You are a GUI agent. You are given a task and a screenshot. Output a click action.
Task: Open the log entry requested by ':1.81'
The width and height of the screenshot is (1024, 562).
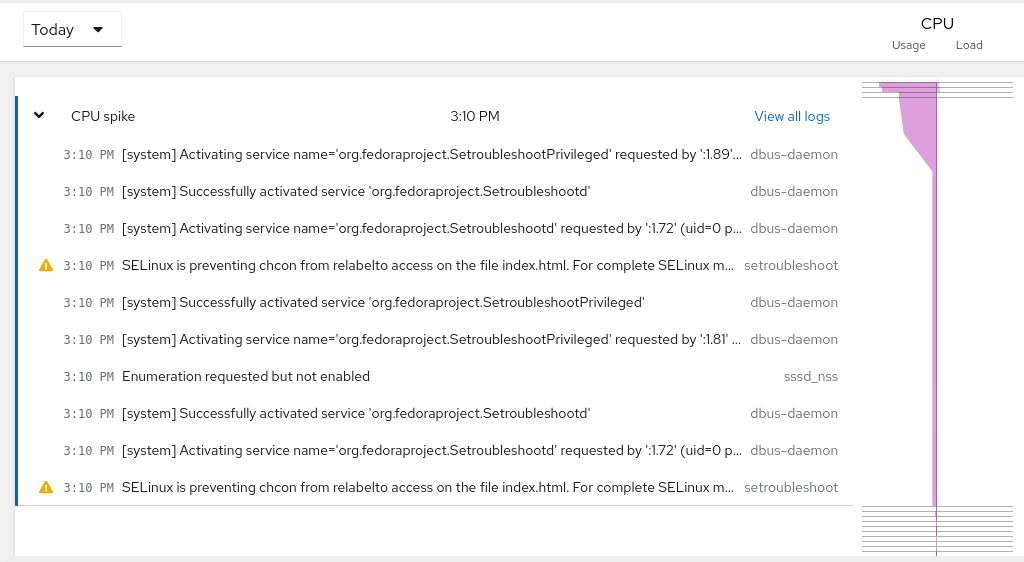click(432, 340)
